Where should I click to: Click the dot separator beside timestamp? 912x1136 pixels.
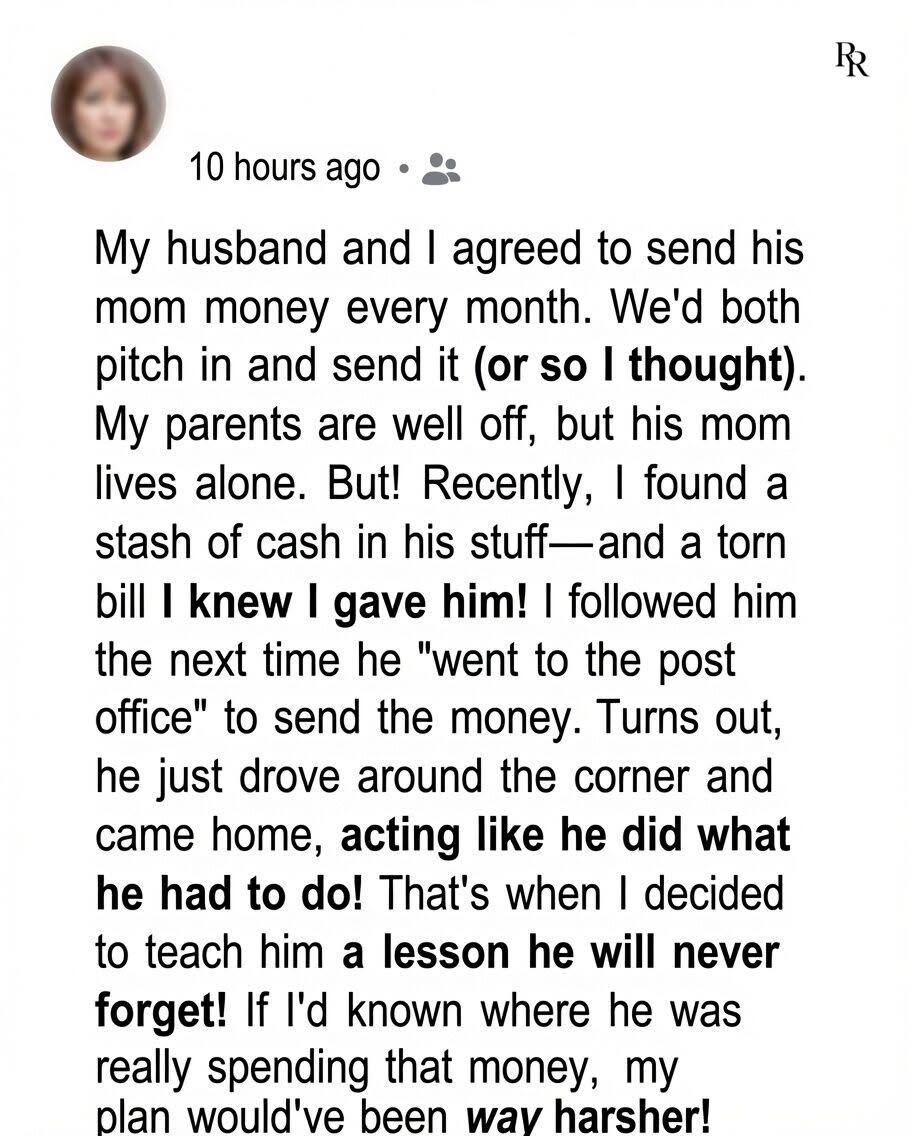coord(403,170)
